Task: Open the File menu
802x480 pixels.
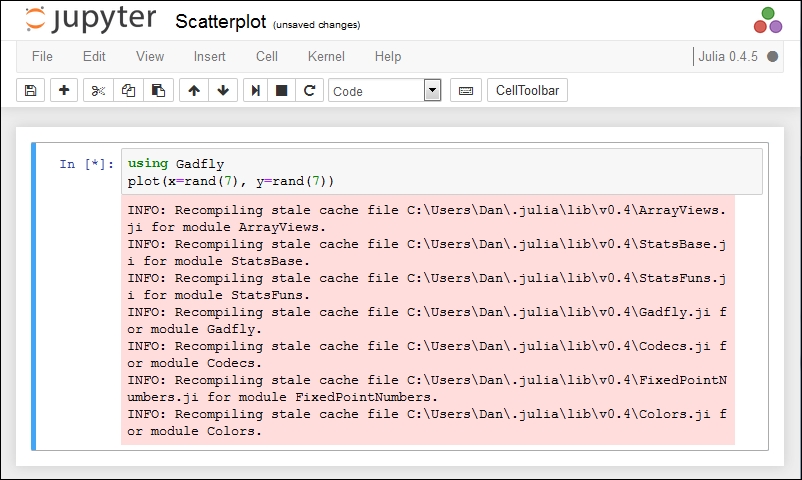Action: [42, 56]
